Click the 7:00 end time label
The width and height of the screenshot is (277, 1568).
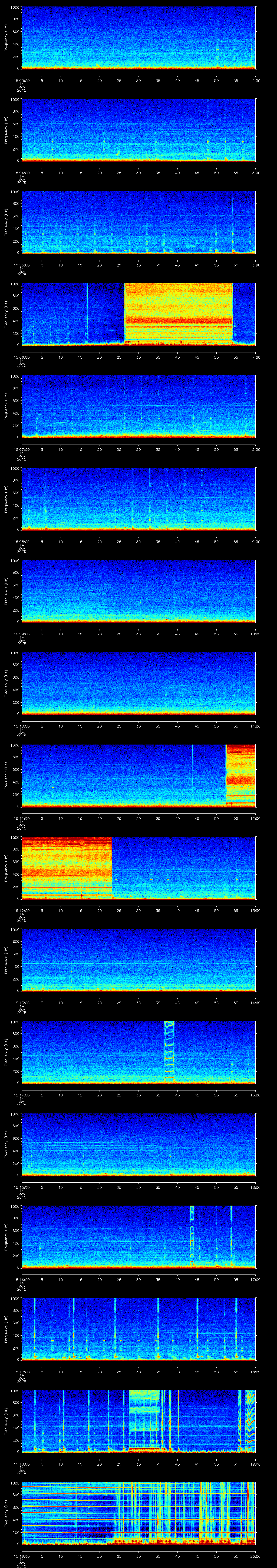[x=256, y=357]
